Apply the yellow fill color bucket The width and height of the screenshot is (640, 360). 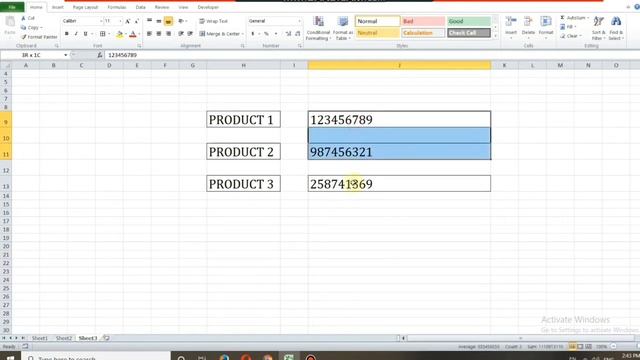[x=120, y=34]
